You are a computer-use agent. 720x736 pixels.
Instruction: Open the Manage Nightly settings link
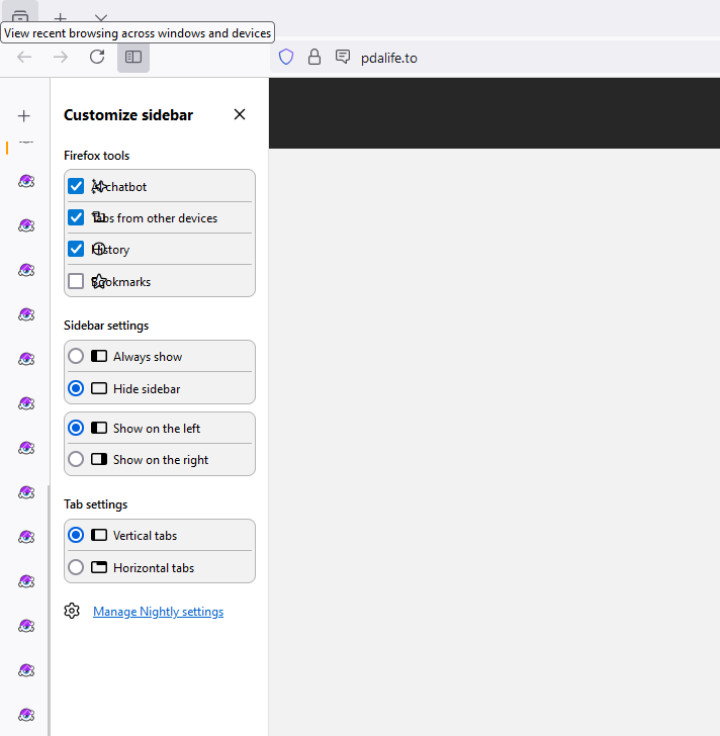pos(158,611)
